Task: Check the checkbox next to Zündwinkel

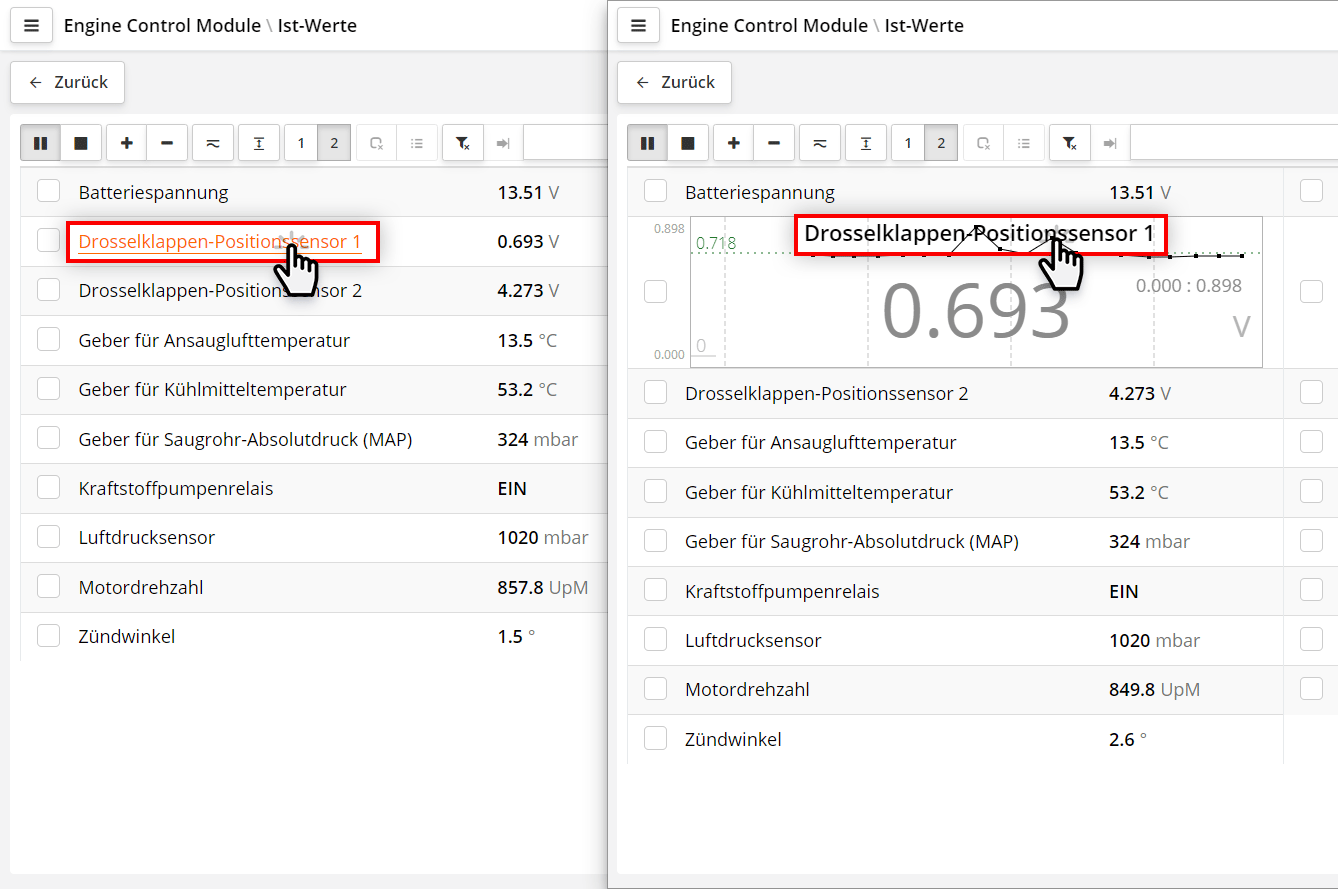Action: (x=655, y=738)
